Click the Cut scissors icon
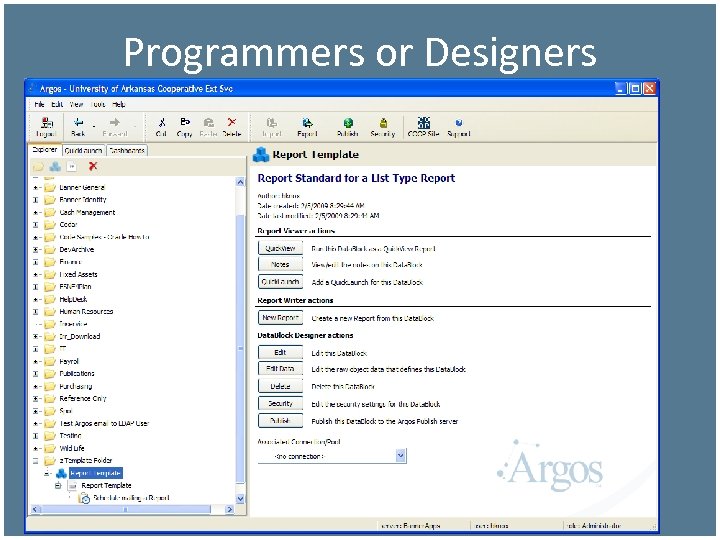 [x=162, y=122]
